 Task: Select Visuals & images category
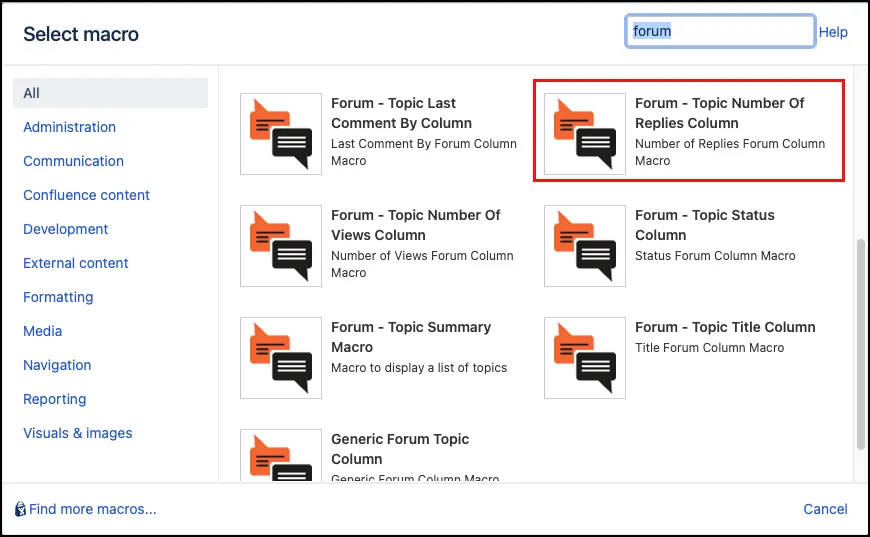click(x=78, y=433)
